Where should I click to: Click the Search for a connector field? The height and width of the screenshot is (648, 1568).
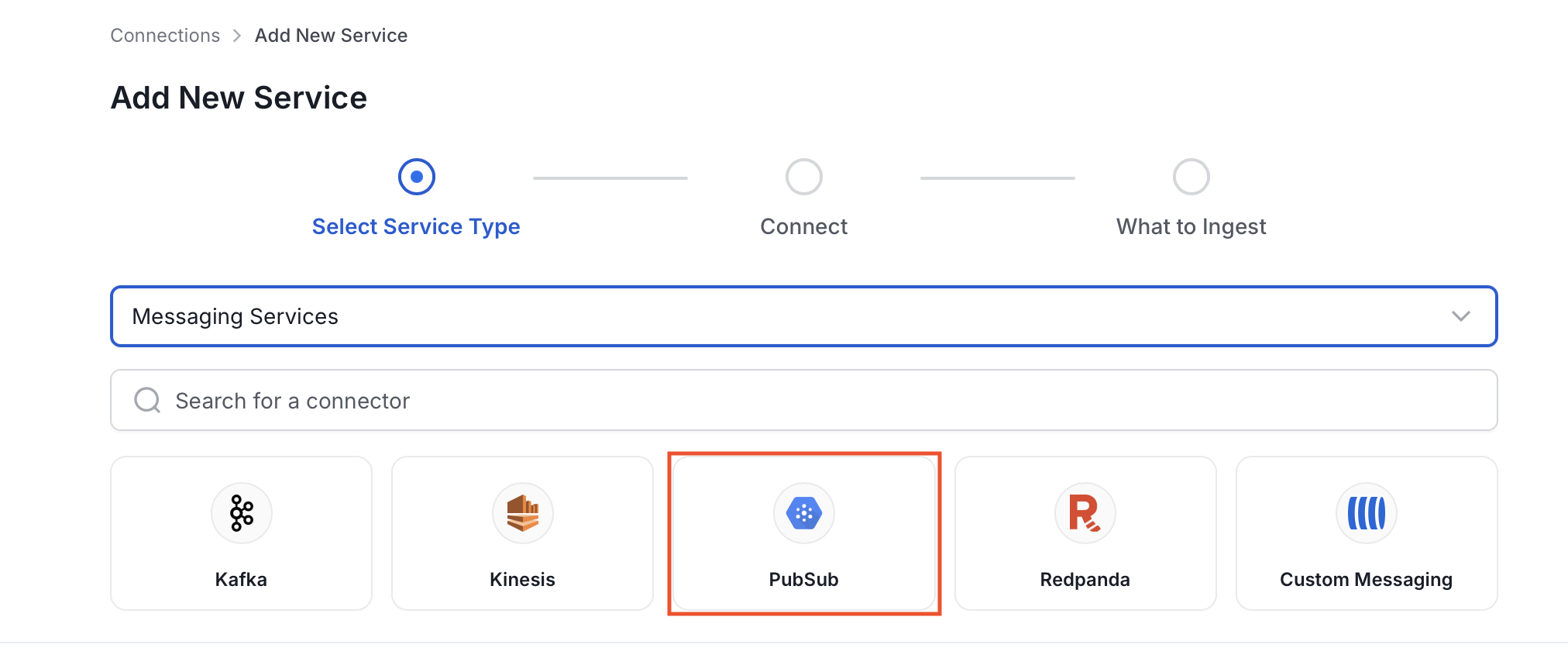[804, 400]
